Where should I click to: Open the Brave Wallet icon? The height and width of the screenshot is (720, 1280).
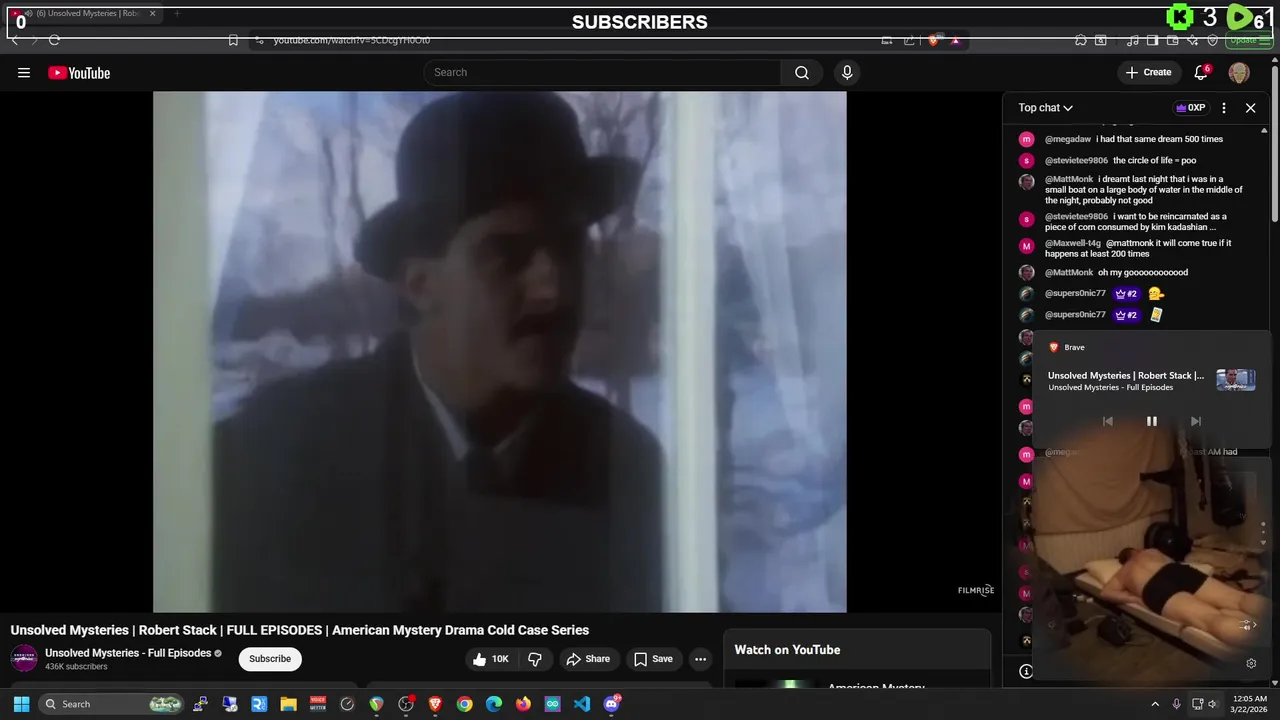pos(1173,40)
